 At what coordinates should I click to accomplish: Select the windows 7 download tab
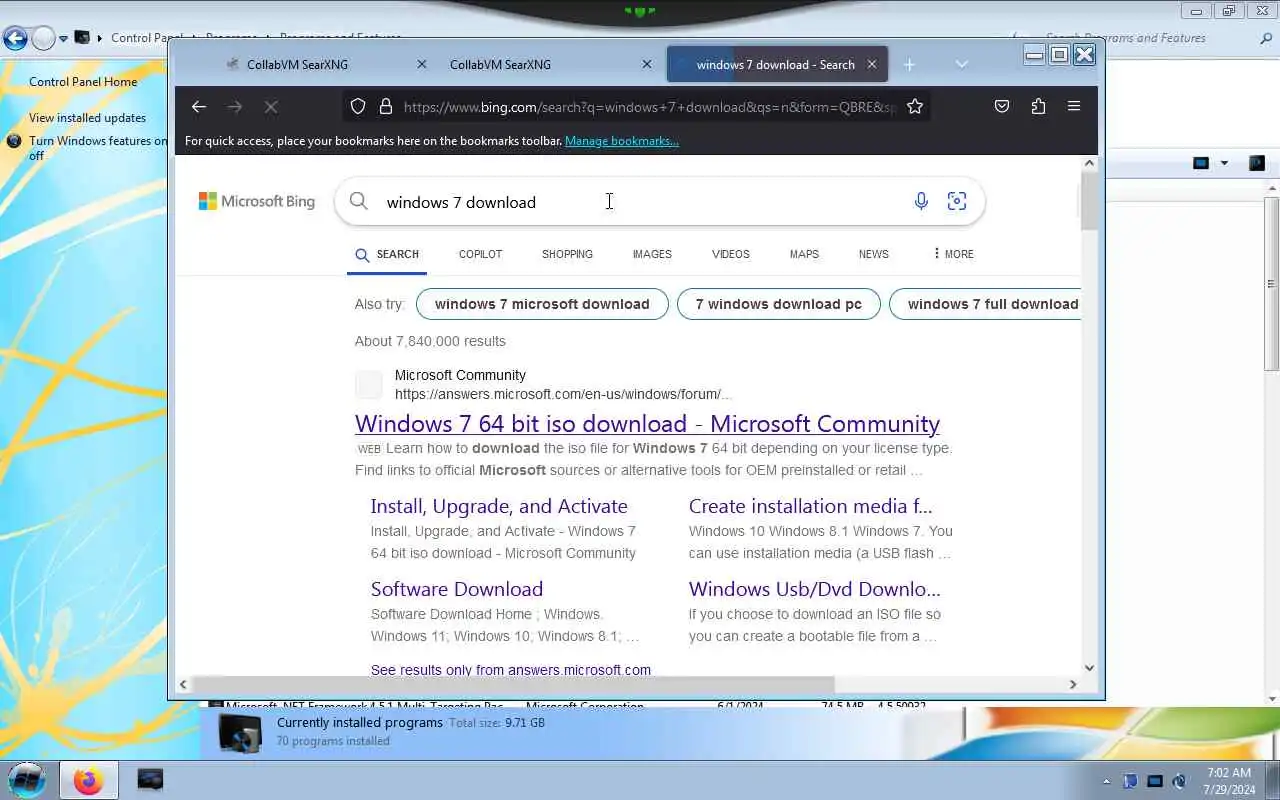[776, 65]
